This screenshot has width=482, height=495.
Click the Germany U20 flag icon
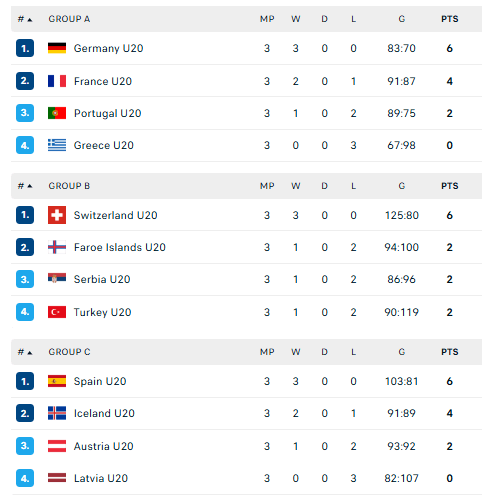click(x=57, y=48)
